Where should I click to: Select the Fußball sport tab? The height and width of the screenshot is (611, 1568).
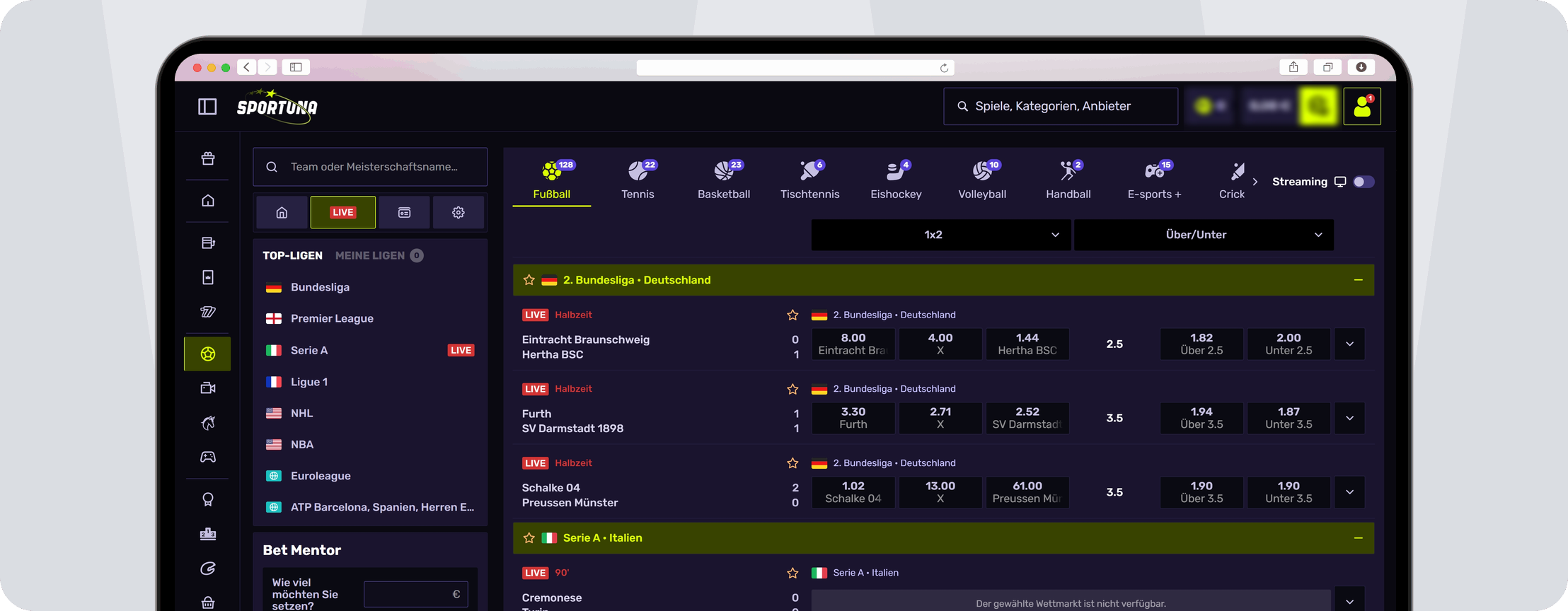pyautogui.click(x=552, y=180)
